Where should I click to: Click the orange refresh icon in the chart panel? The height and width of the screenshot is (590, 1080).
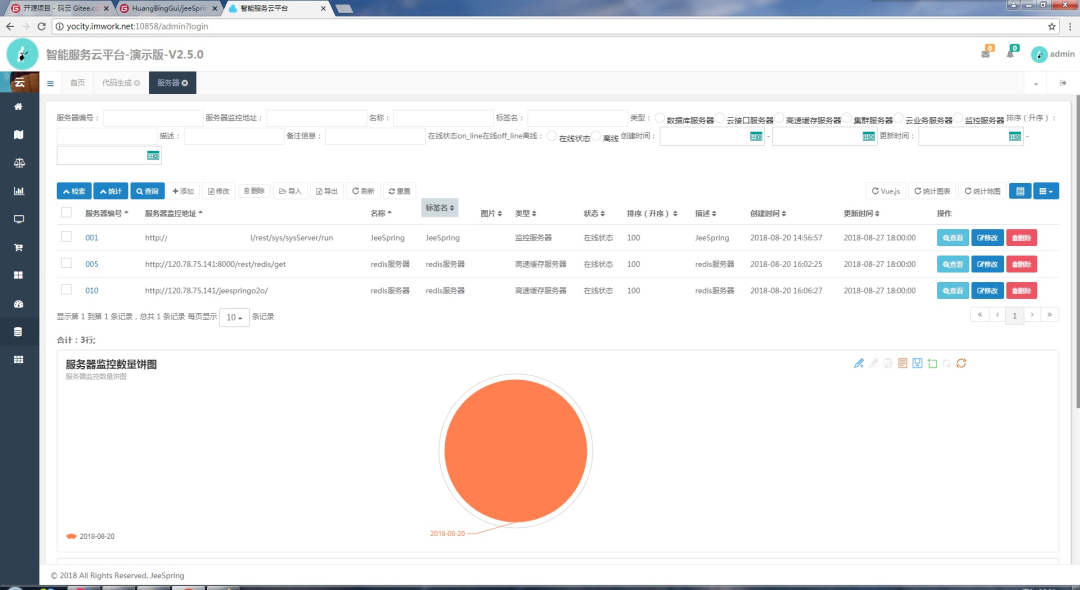tap(962, 364)
